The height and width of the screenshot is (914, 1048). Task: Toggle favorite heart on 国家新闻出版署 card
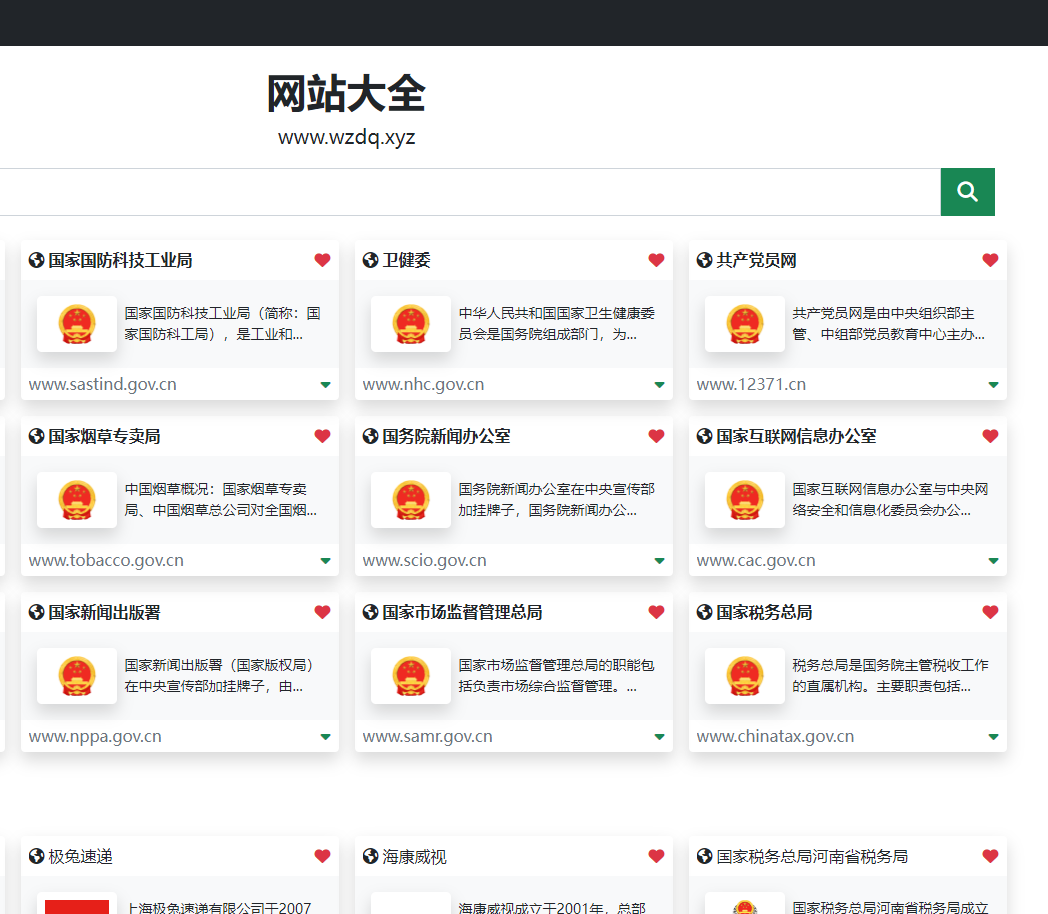(x=322, y=612)
